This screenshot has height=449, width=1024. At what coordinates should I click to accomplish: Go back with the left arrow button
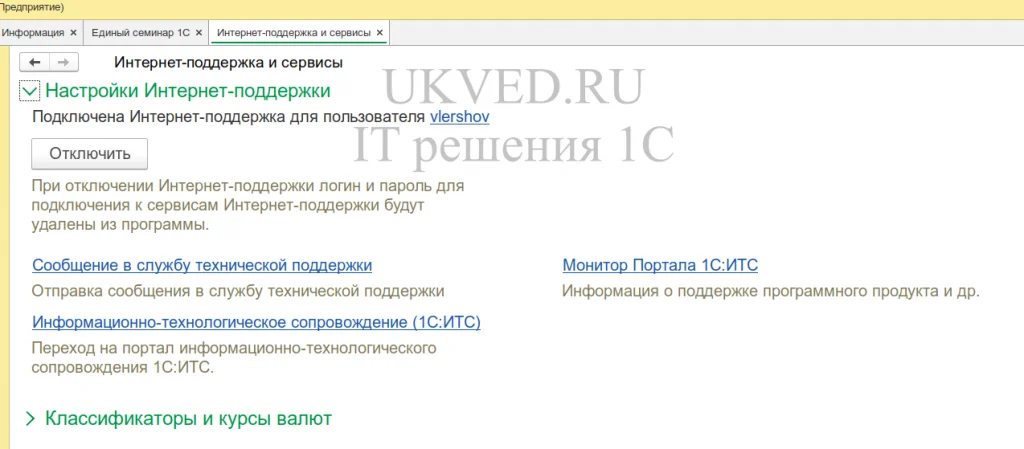click(35, 62)
